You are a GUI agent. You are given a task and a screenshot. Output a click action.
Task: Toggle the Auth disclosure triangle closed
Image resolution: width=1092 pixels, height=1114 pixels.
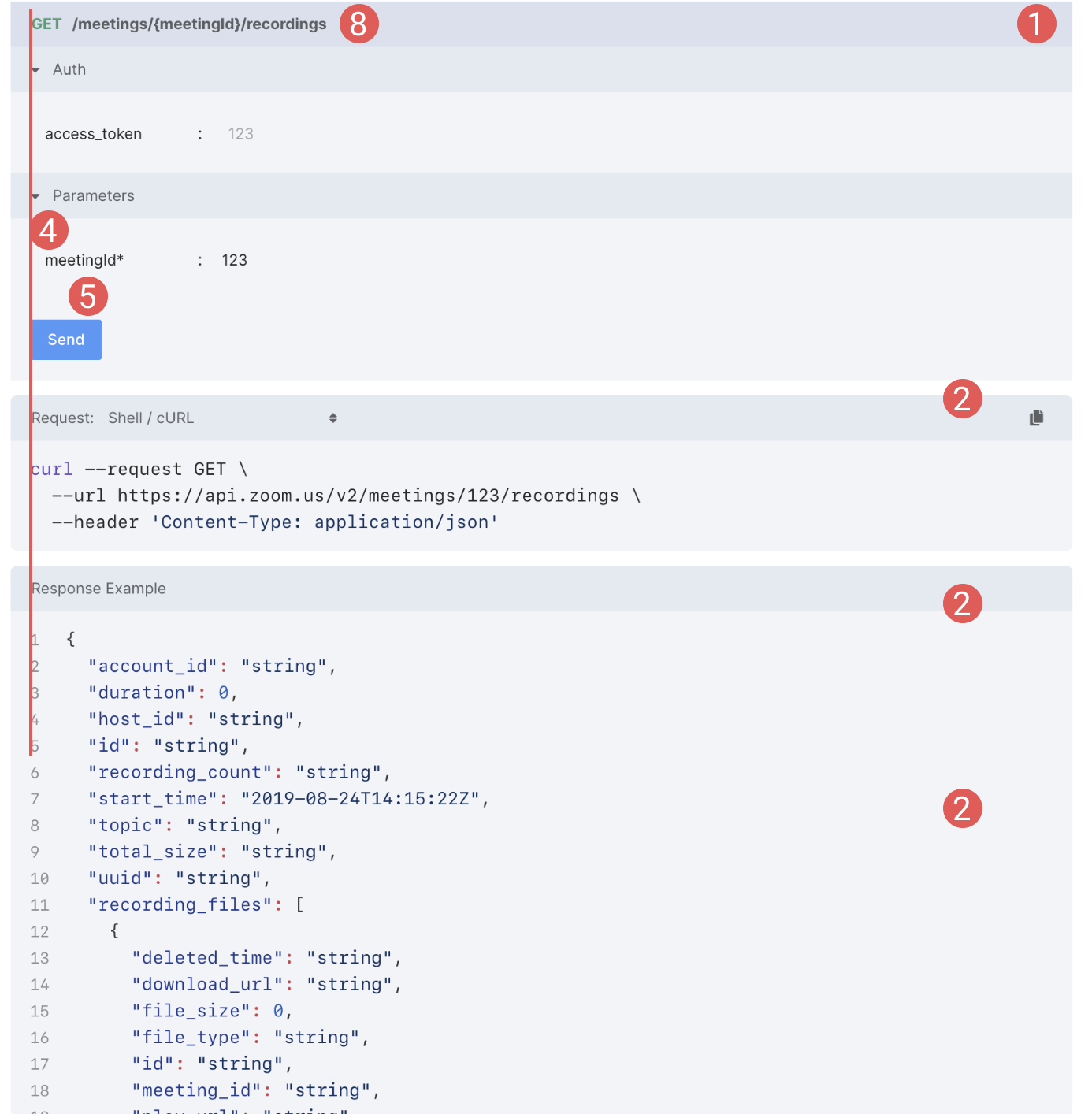(x=35, y=69)
